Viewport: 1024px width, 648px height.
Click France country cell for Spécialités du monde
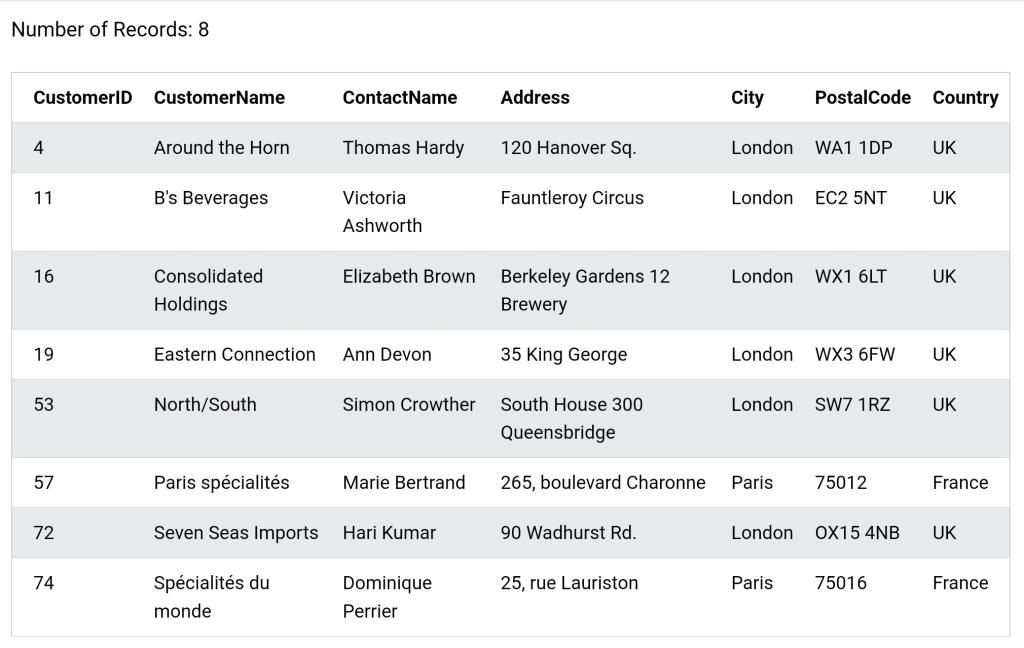tap(960, 583)
